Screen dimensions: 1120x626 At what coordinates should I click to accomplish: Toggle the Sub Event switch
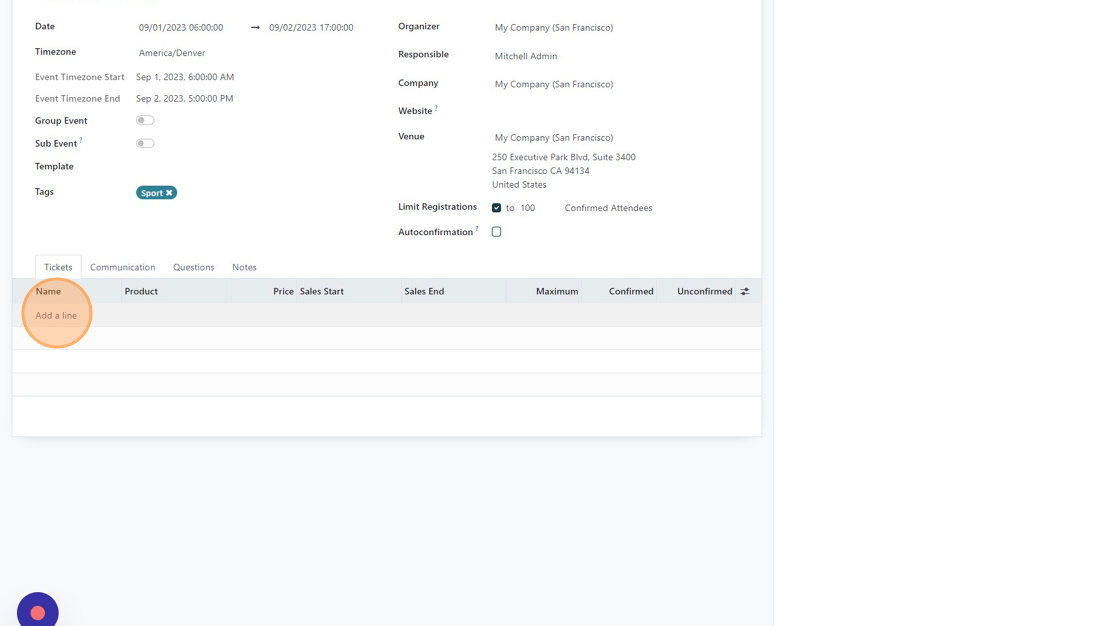pos(145,143)
